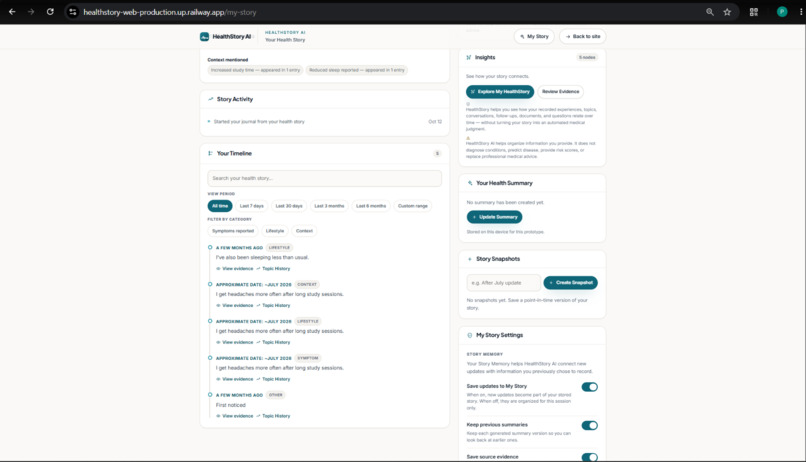This screenshot has width=806, height=462.
Task: Click the Story Snapshots heading icon
Action: 470,259
